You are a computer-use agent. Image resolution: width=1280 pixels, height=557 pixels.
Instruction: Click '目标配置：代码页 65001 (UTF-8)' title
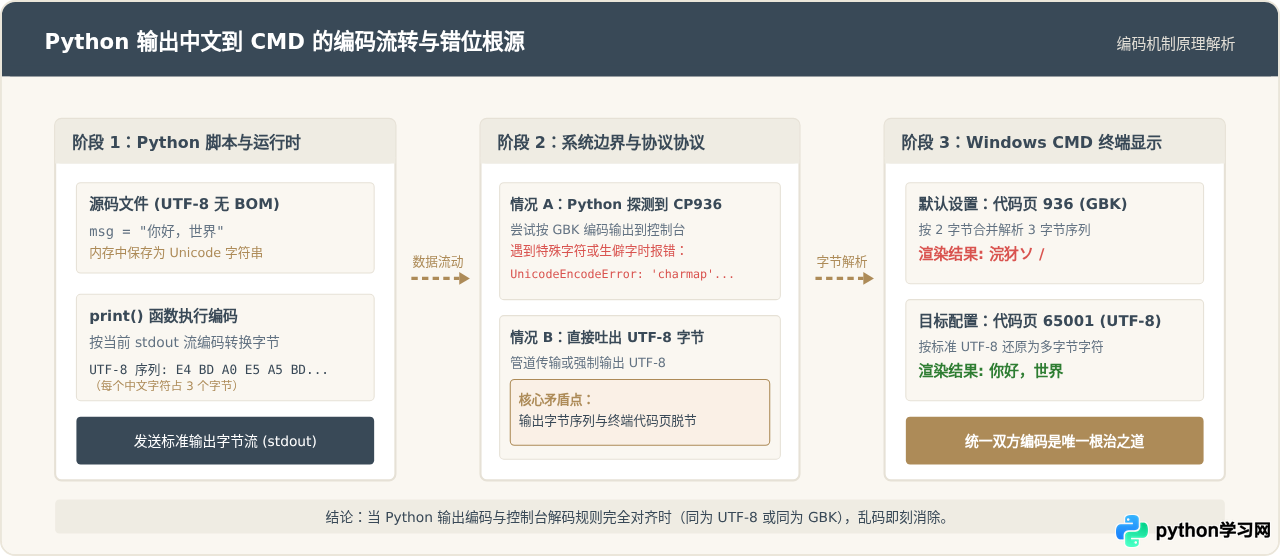1040,321
